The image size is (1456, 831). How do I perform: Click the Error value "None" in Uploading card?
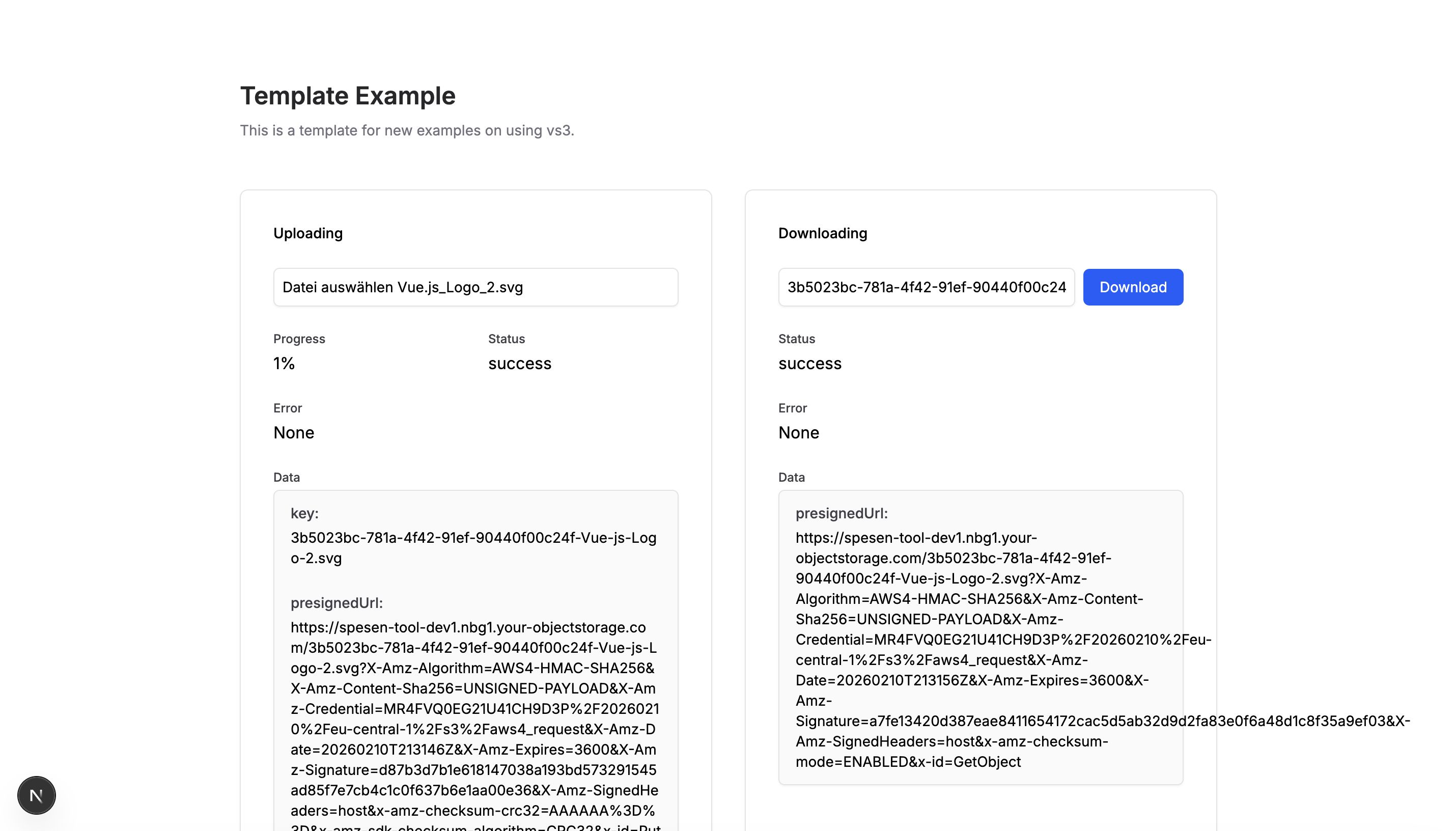(293, 432)
